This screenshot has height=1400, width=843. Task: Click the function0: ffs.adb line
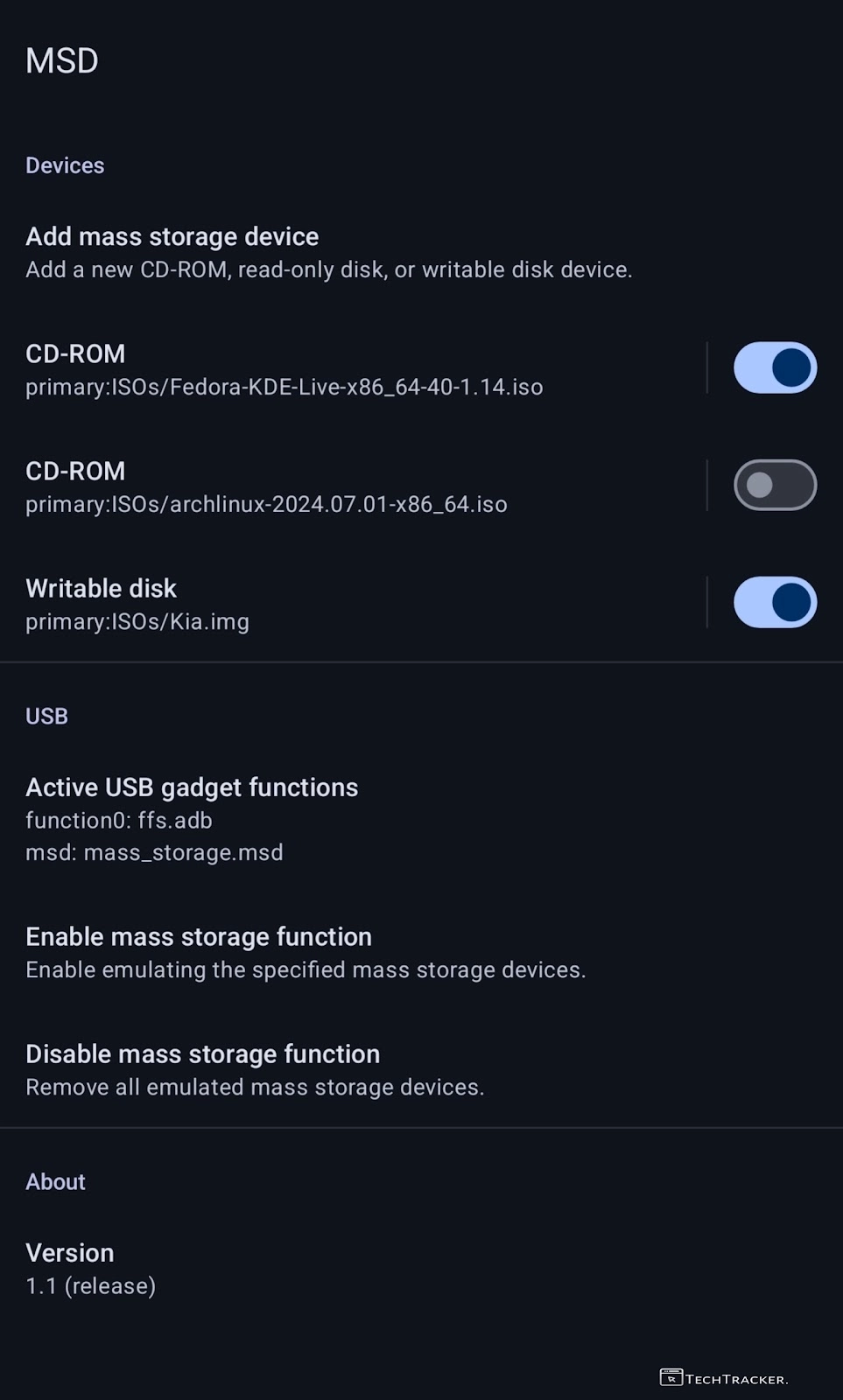119,821
